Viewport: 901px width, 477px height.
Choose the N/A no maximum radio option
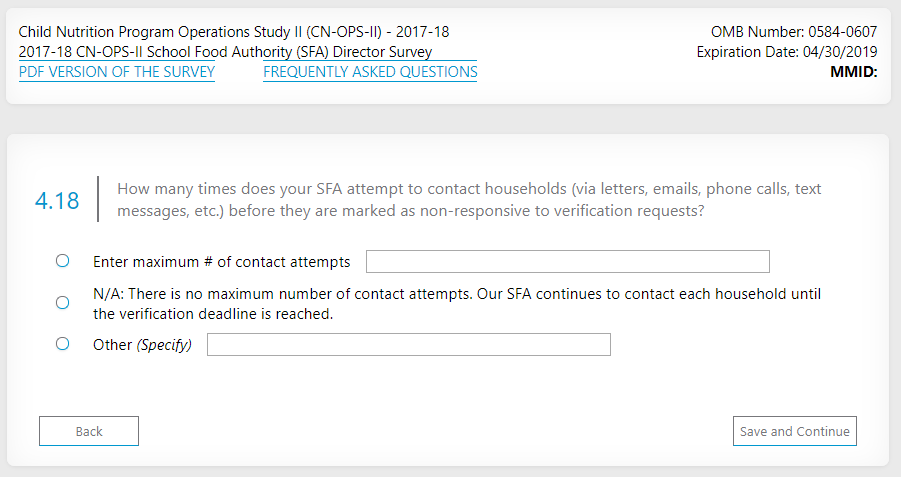pos(62,303)
